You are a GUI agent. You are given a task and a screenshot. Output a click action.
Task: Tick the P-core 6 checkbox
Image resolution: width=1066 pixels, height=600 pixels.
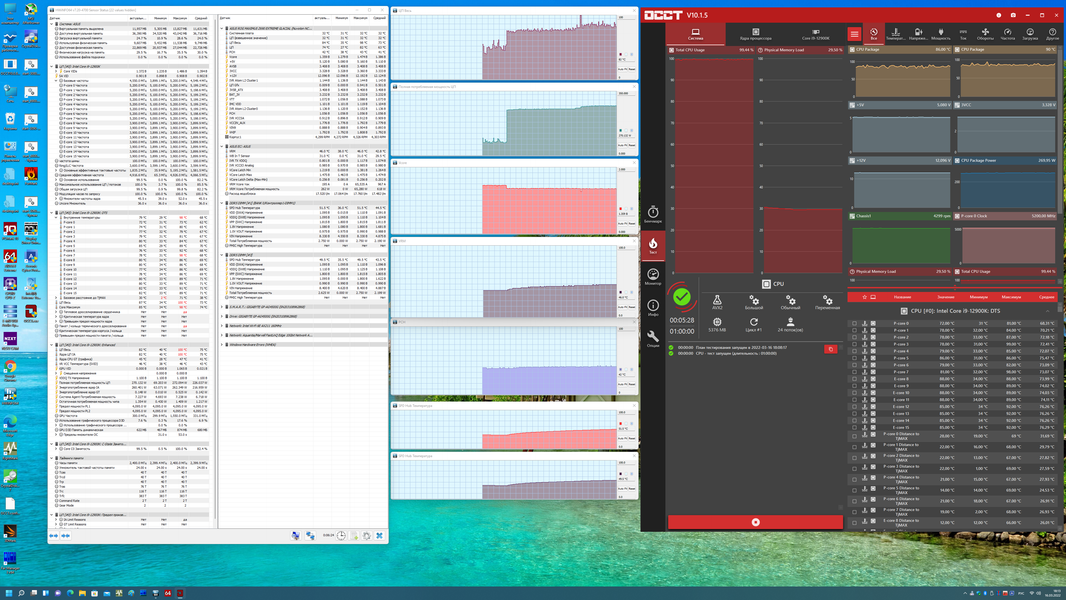click(x=855, y=365)
